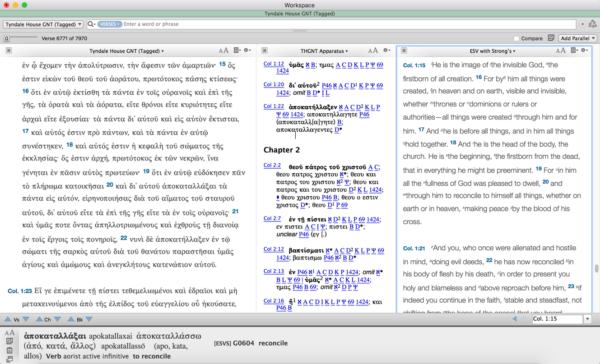
Task: Open the Col 1:22 apparatus link
Action: click(x=274, y=106)
